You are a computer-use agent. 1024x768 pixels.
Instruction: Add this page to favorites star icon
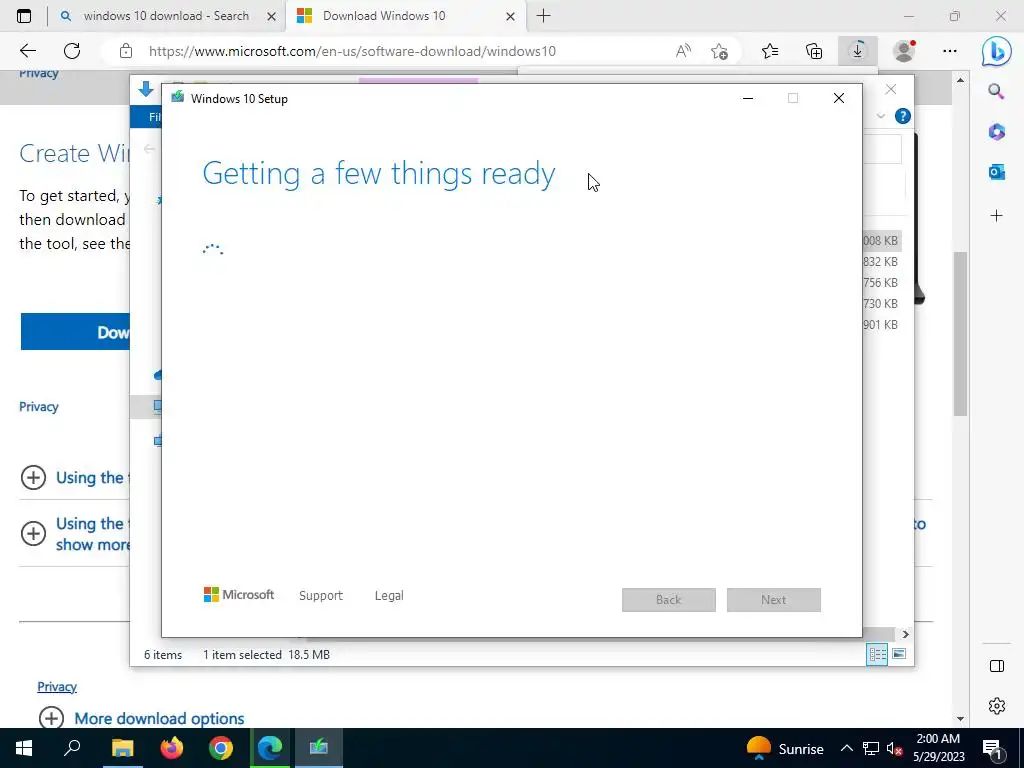(719, 51)
